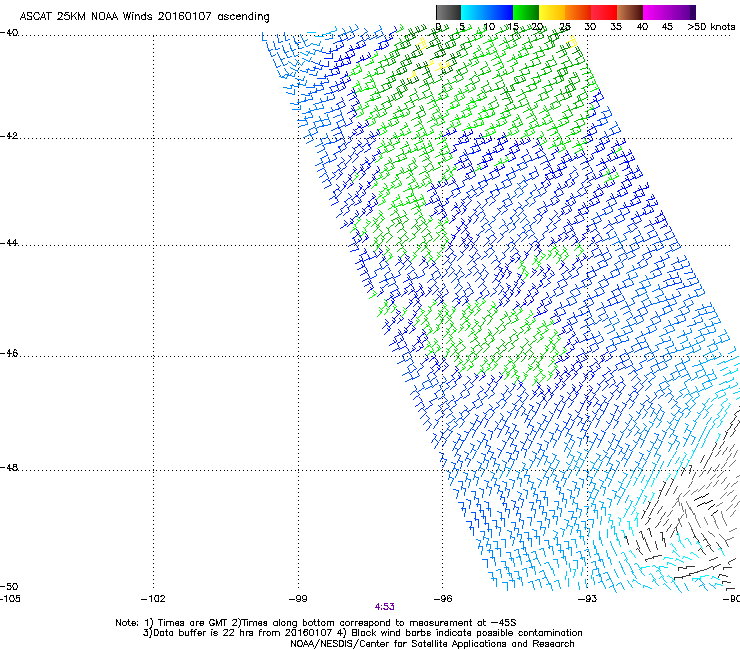Click the -96 longitude axis label
This screenshot has width=740, height=650.
(x=443, y=599)
